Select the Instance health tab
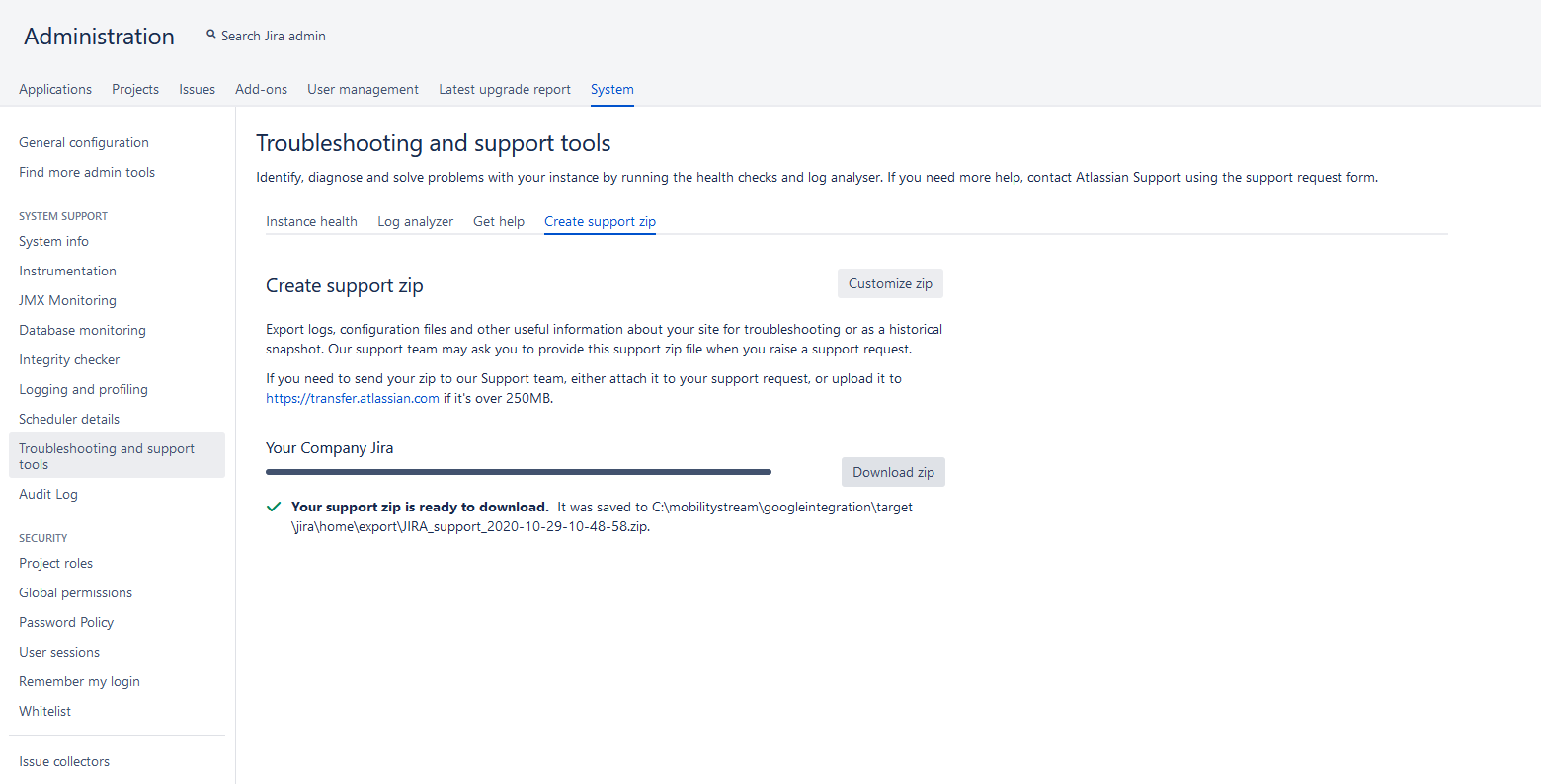The image size is (1541, 784). (311, 221)
